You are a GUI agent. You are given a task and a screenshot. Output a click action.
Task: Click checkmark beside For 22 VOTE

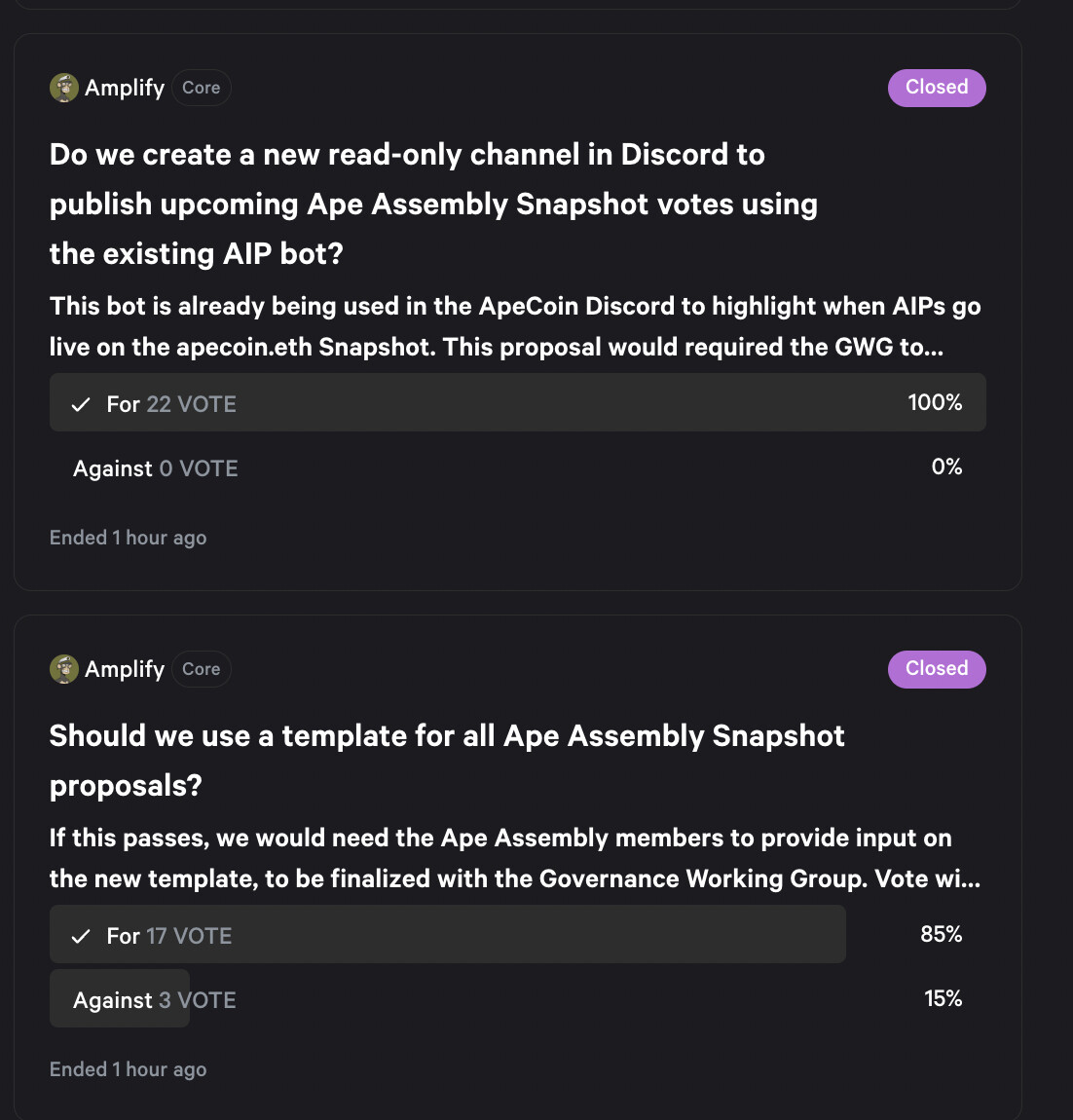pyautogui.click(x=82, y=404)
